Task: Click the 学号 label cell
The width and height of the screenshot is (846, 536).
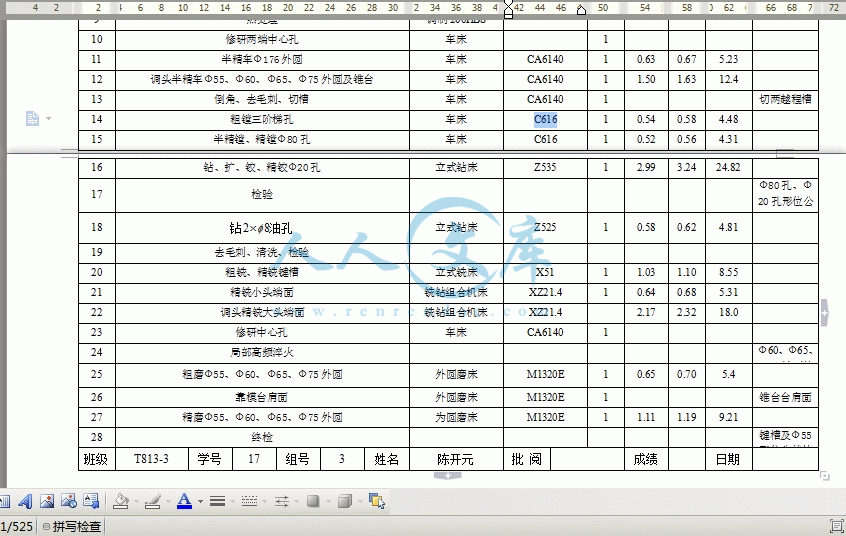Action: (x=209, y=459)
